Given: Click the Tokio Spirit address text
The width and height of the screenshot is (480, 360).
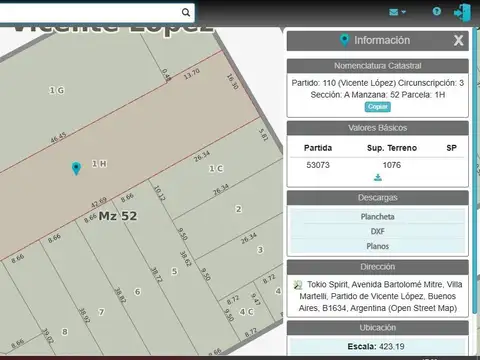Looking at the screenshot, I should pyautogui.click(x=381, y=296).
